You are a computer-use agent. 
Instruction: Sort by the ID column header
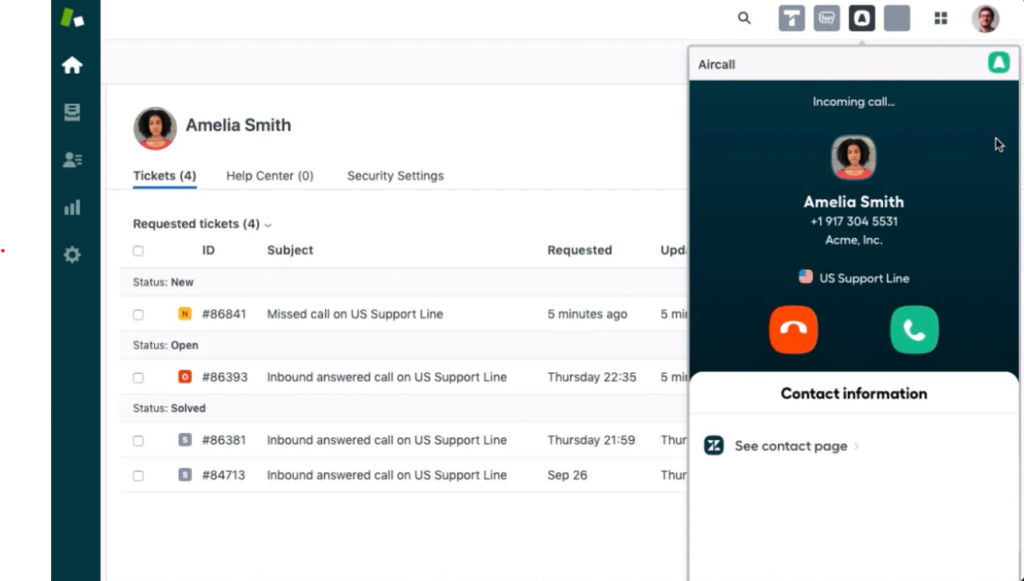[208, 250]
